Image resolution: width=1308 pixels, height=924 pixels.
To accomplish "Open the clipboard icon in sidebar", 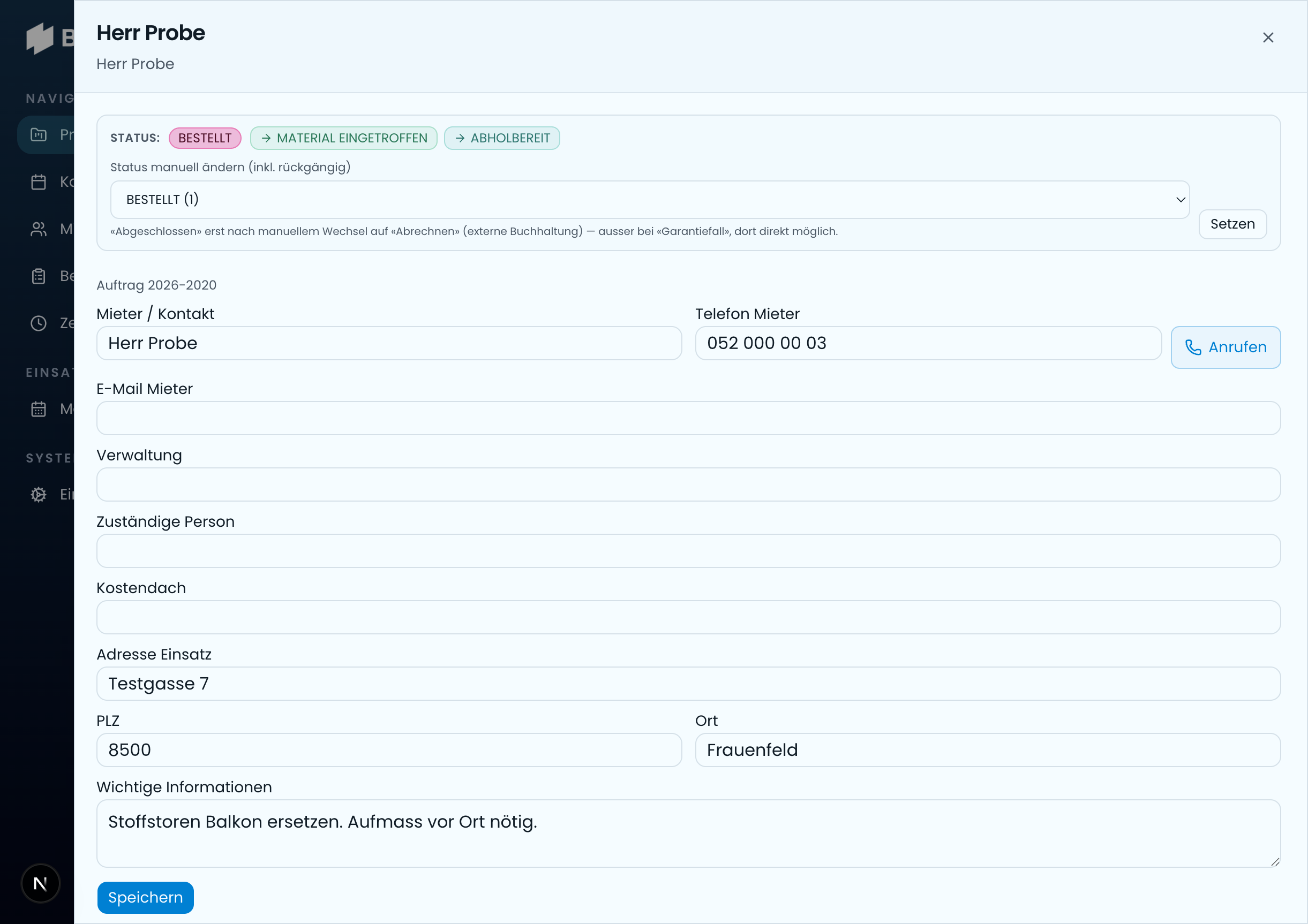I will coord(38,276).
